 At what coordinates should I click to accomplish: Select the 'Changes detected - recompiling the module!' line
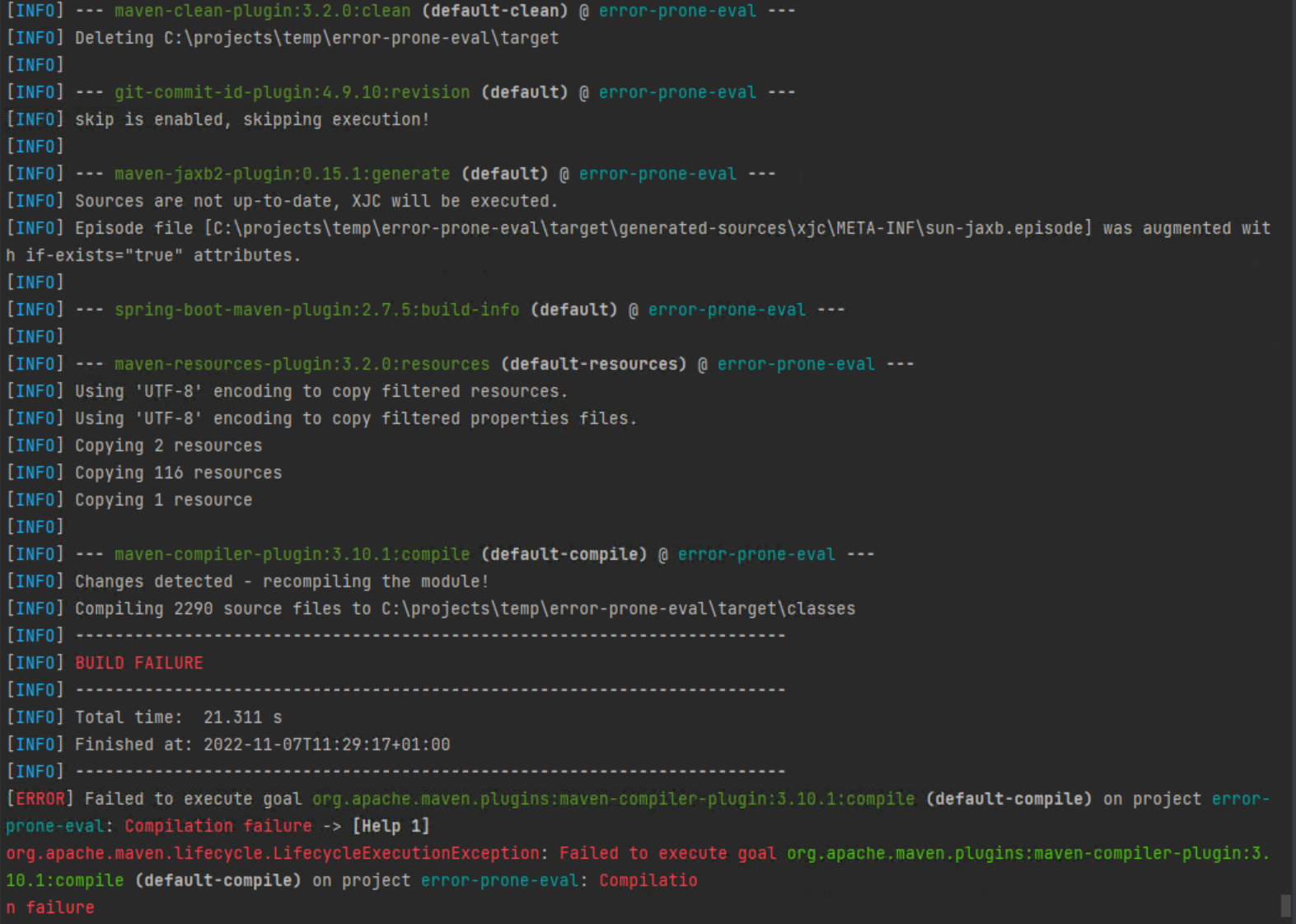point(282,581)
